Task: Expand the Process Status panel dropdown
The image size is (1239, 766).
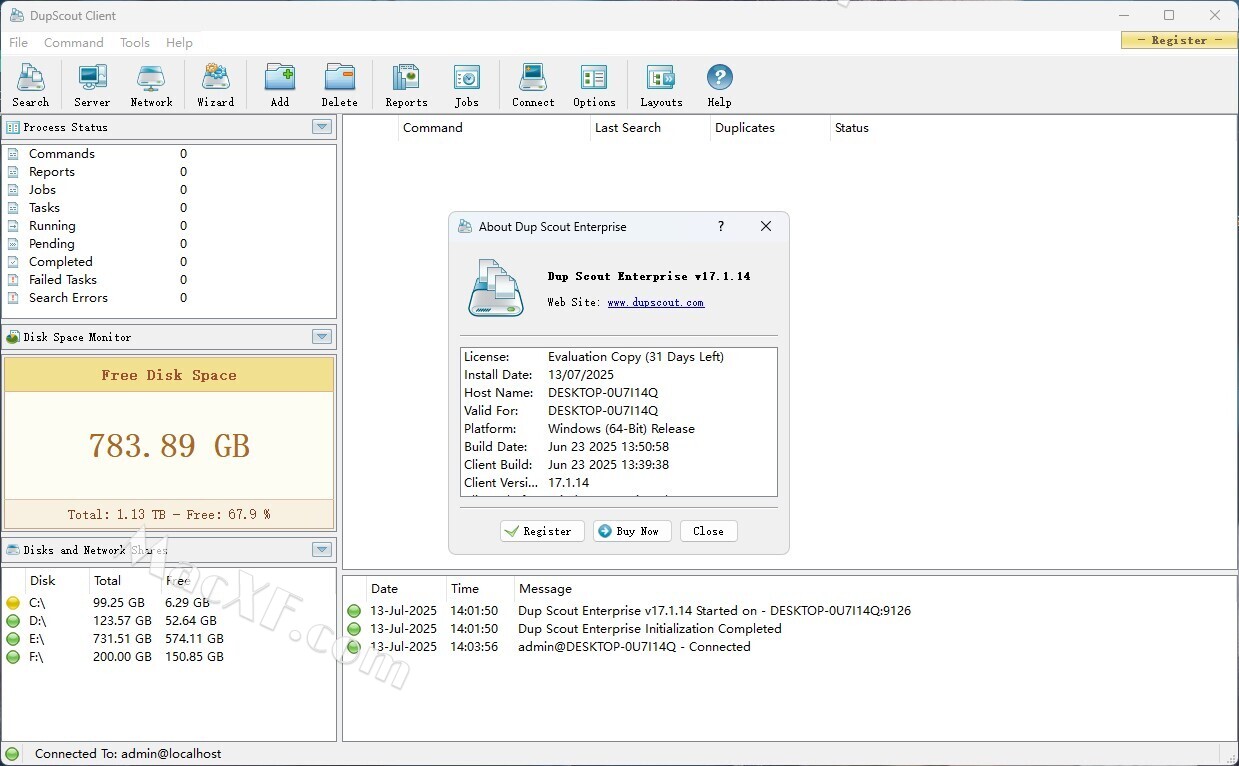Action: point(322,127)
